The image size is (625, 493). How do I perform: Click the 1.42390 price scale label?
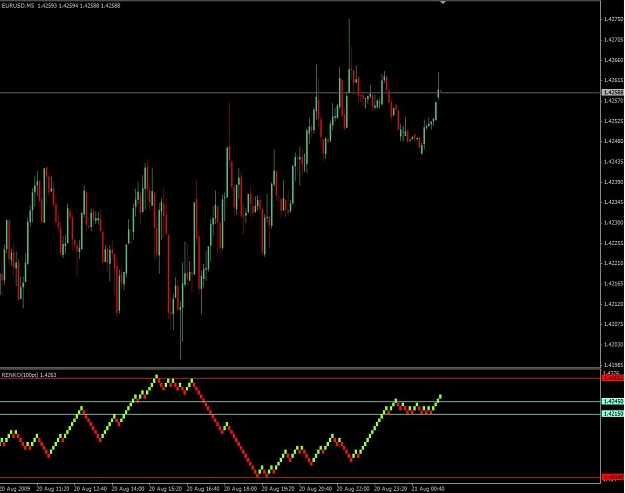613,182
